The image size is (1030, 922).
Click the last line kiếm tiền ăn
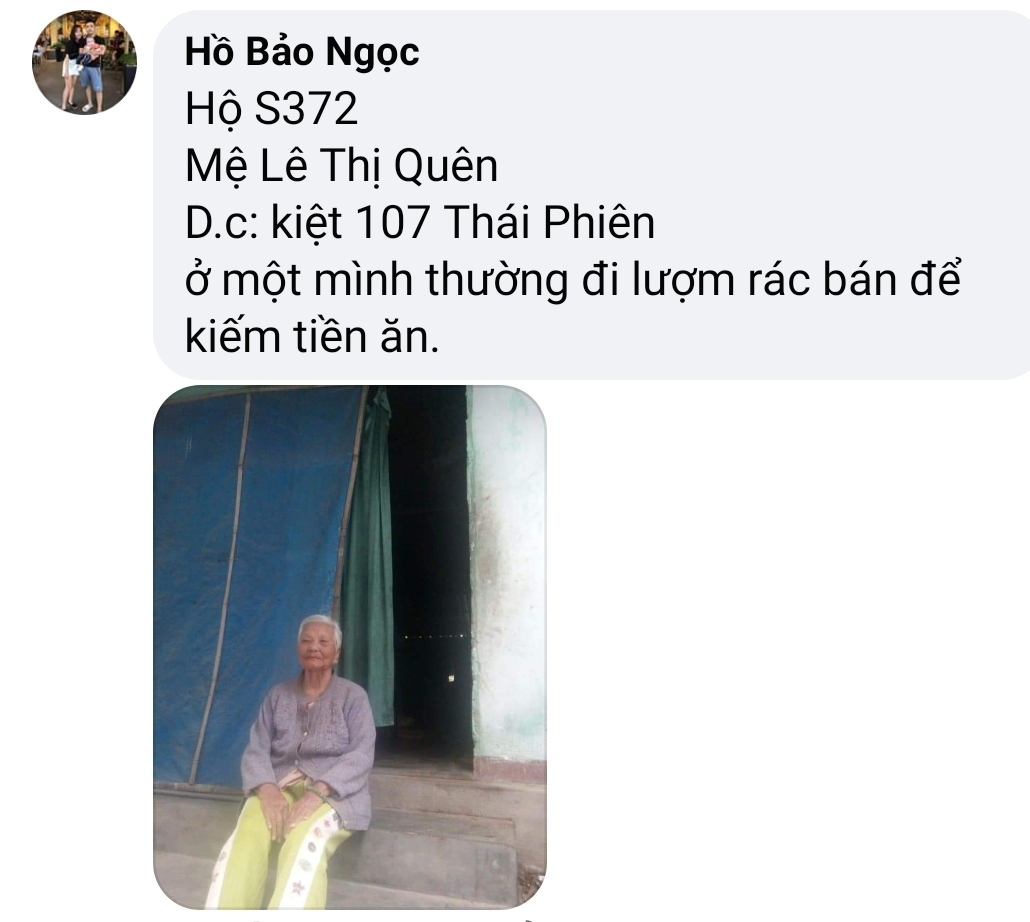click(312, 337)
